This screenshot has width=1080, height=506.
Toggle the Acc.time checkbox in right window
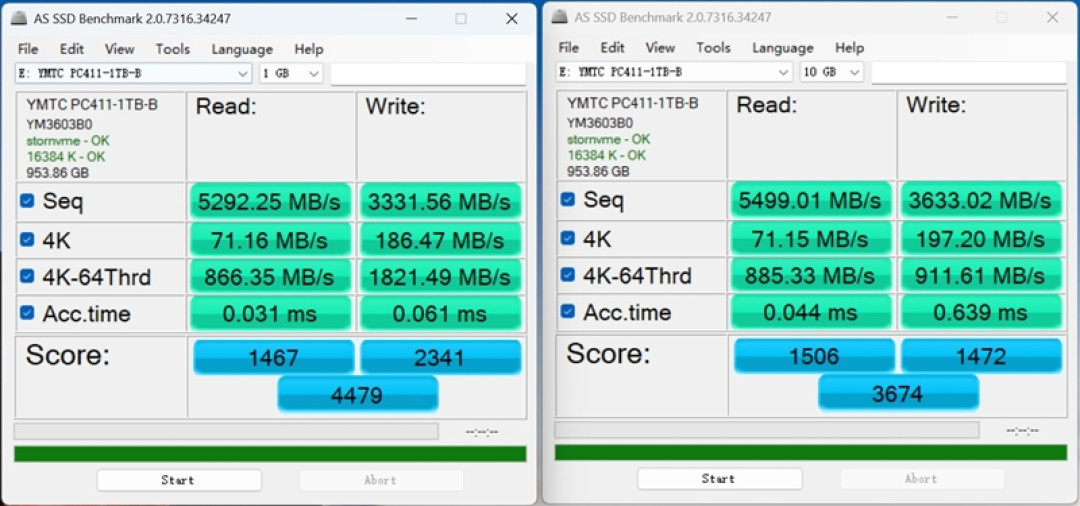[568, 311]
